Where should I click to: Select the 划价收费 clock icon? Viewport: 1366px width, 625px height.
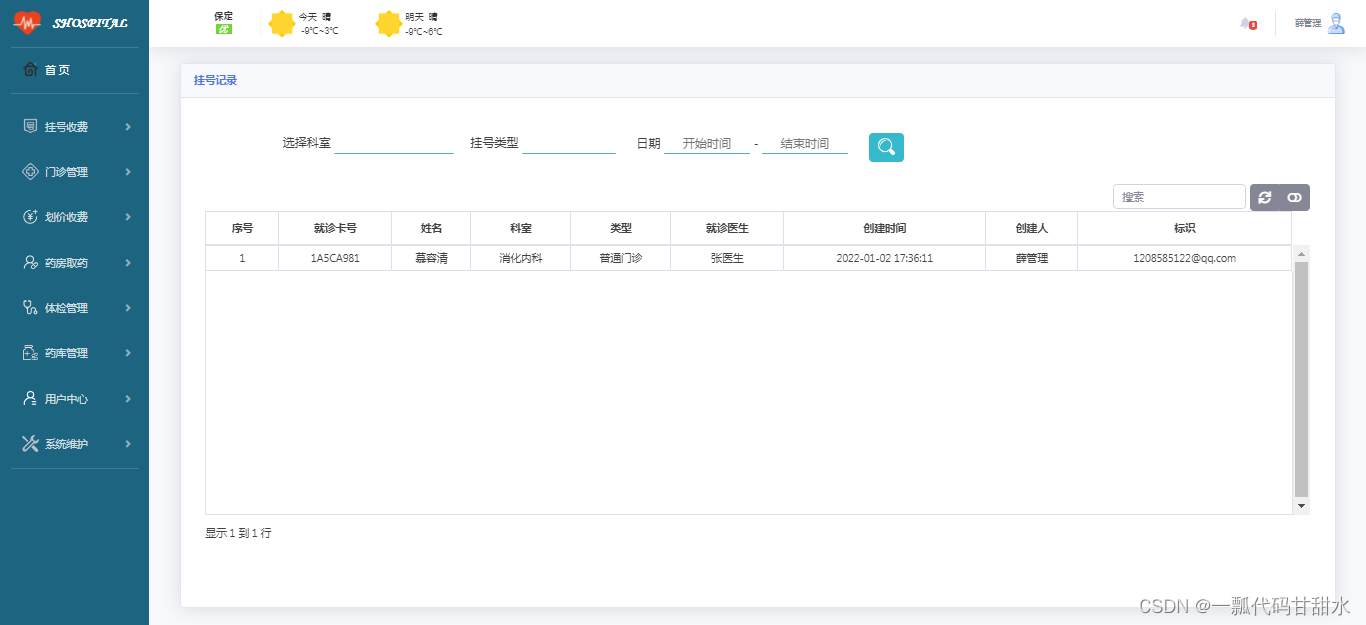pyautogui.click(x=30, y=217)
